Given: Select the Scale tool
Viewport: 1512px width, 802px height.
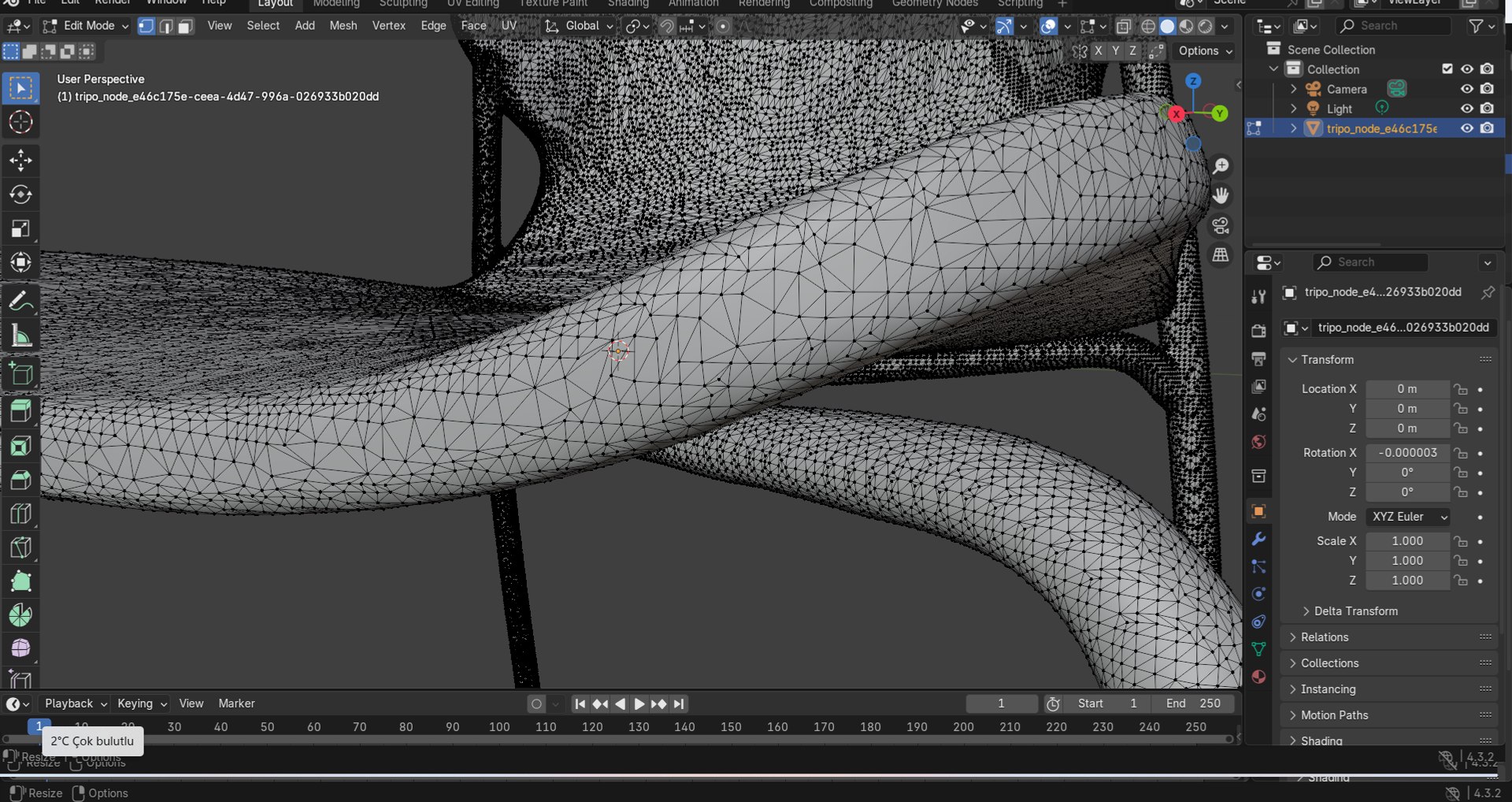Looking at the screenshot, I should 20,228.
